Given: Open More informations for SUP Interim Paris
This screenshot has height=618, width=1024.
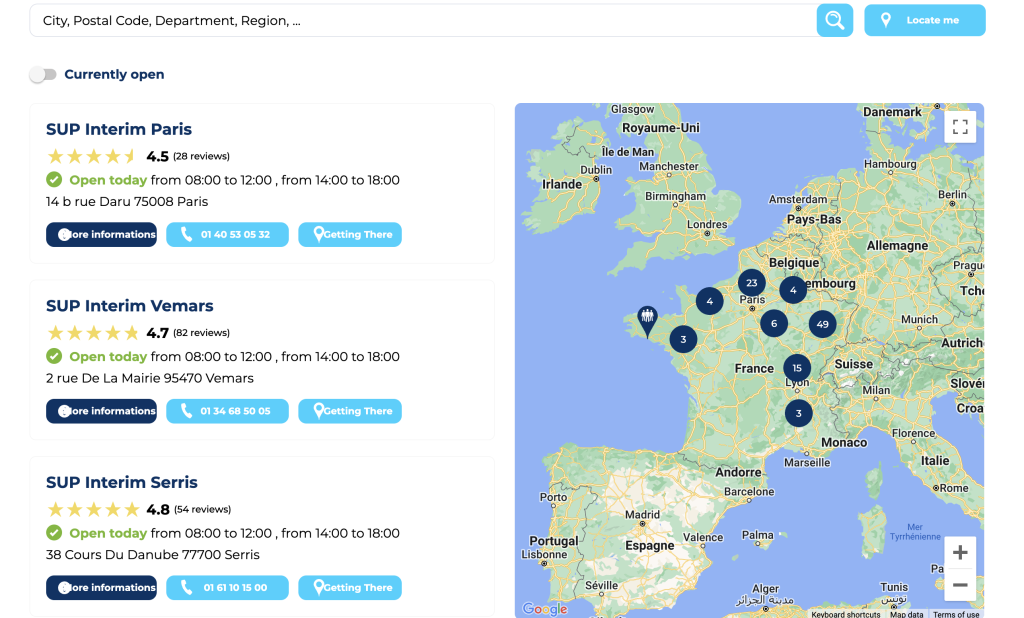Looking at the screenshot, I should tap(101, 235).
